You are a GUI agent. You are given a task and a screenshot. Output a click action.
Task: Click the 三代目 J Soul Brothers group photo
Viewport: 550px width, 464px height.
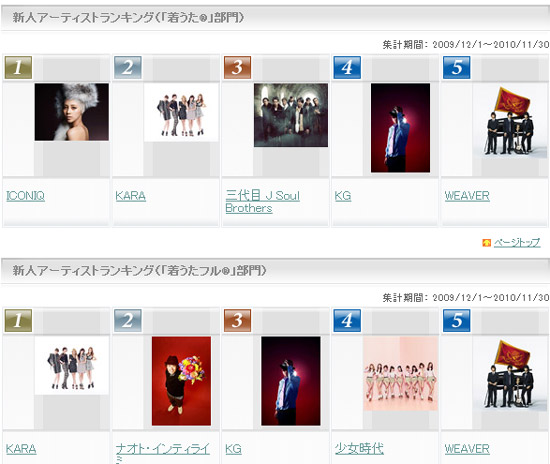tap(291, 115)
